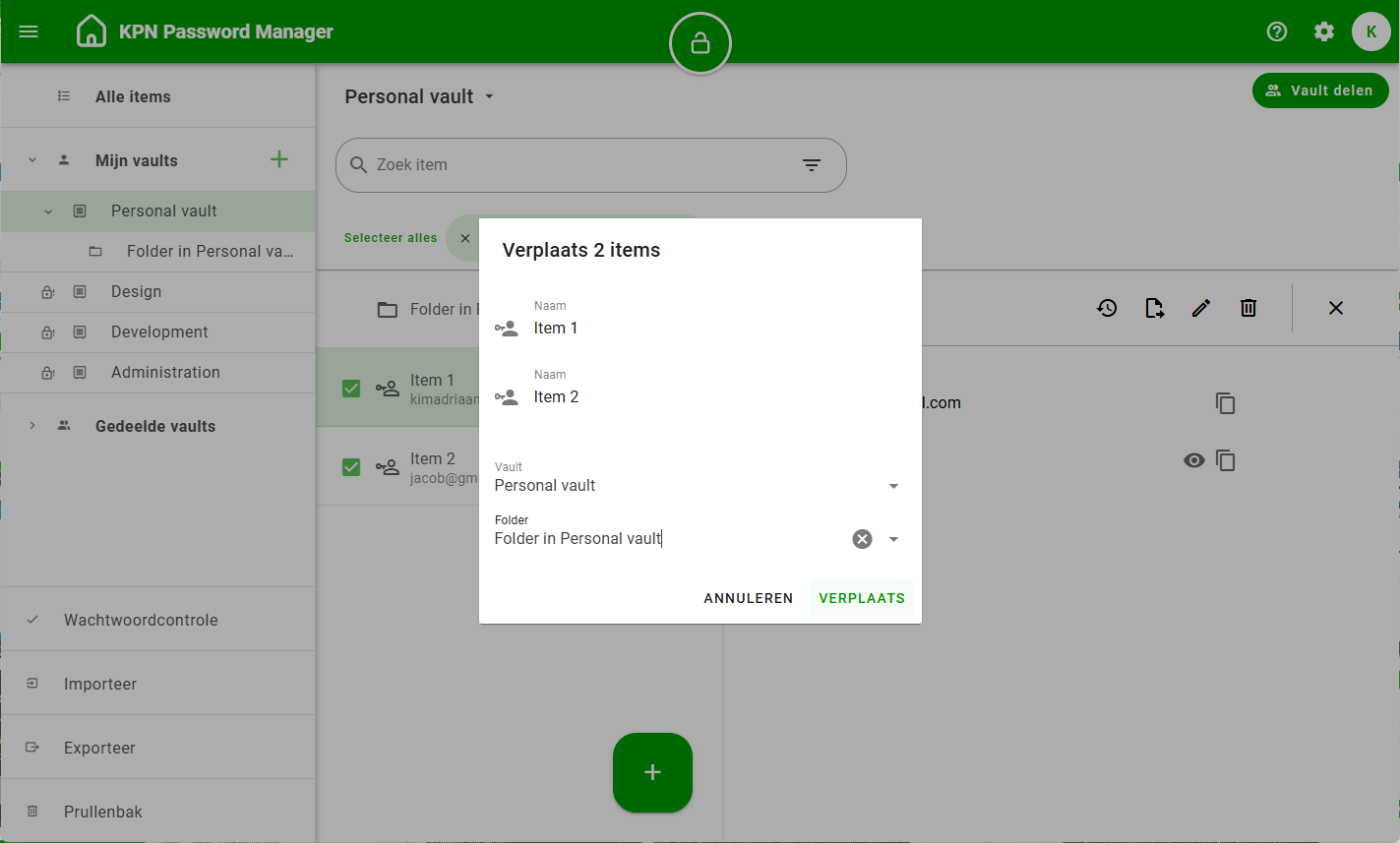Expand the Gedeelde vaults section
1400x843 pixels.
32,426
